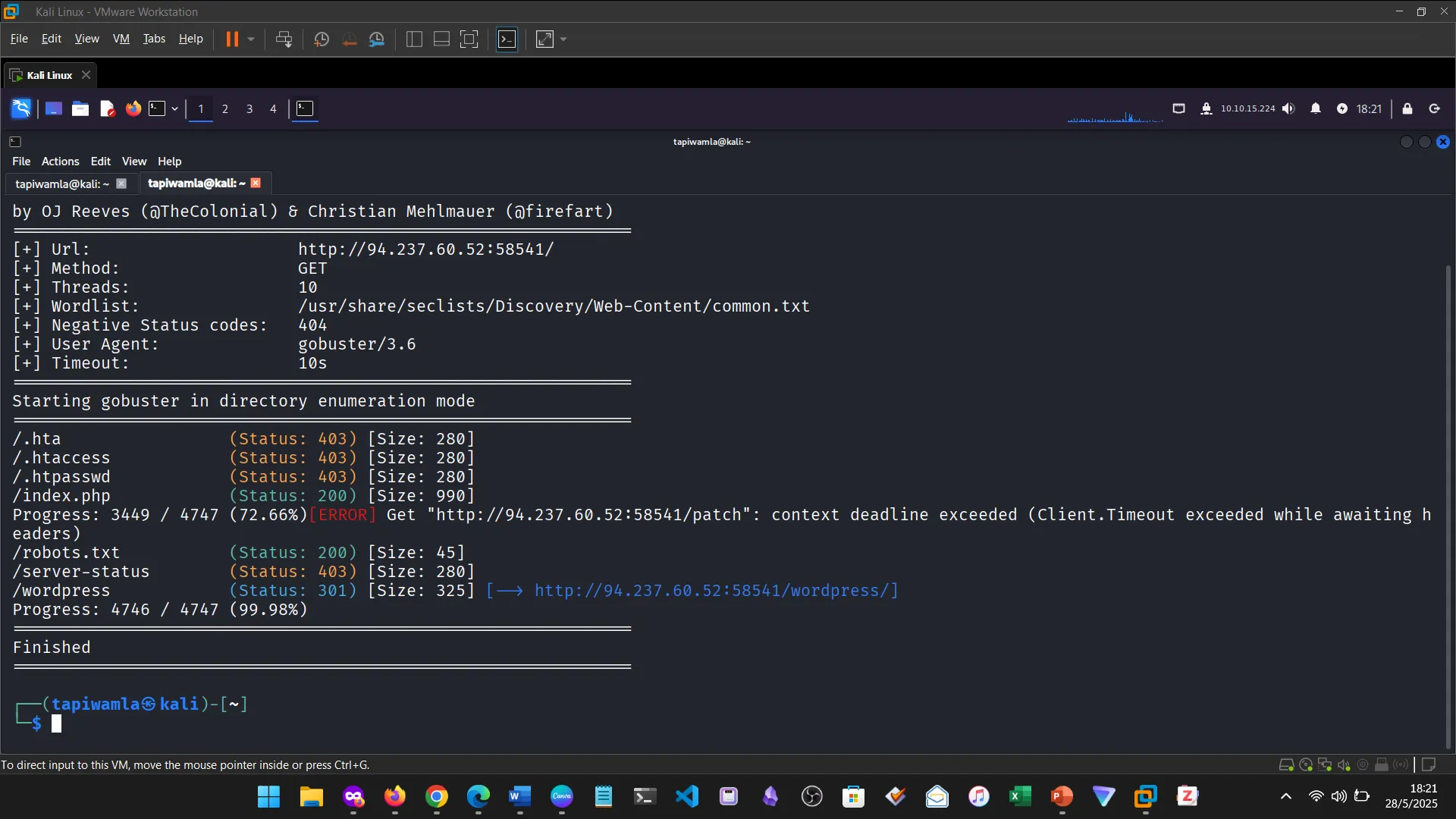Switch to Kali workspace 3
Image resolution: width=1456 pixels, height=819 pixels.
pos(249,108)
